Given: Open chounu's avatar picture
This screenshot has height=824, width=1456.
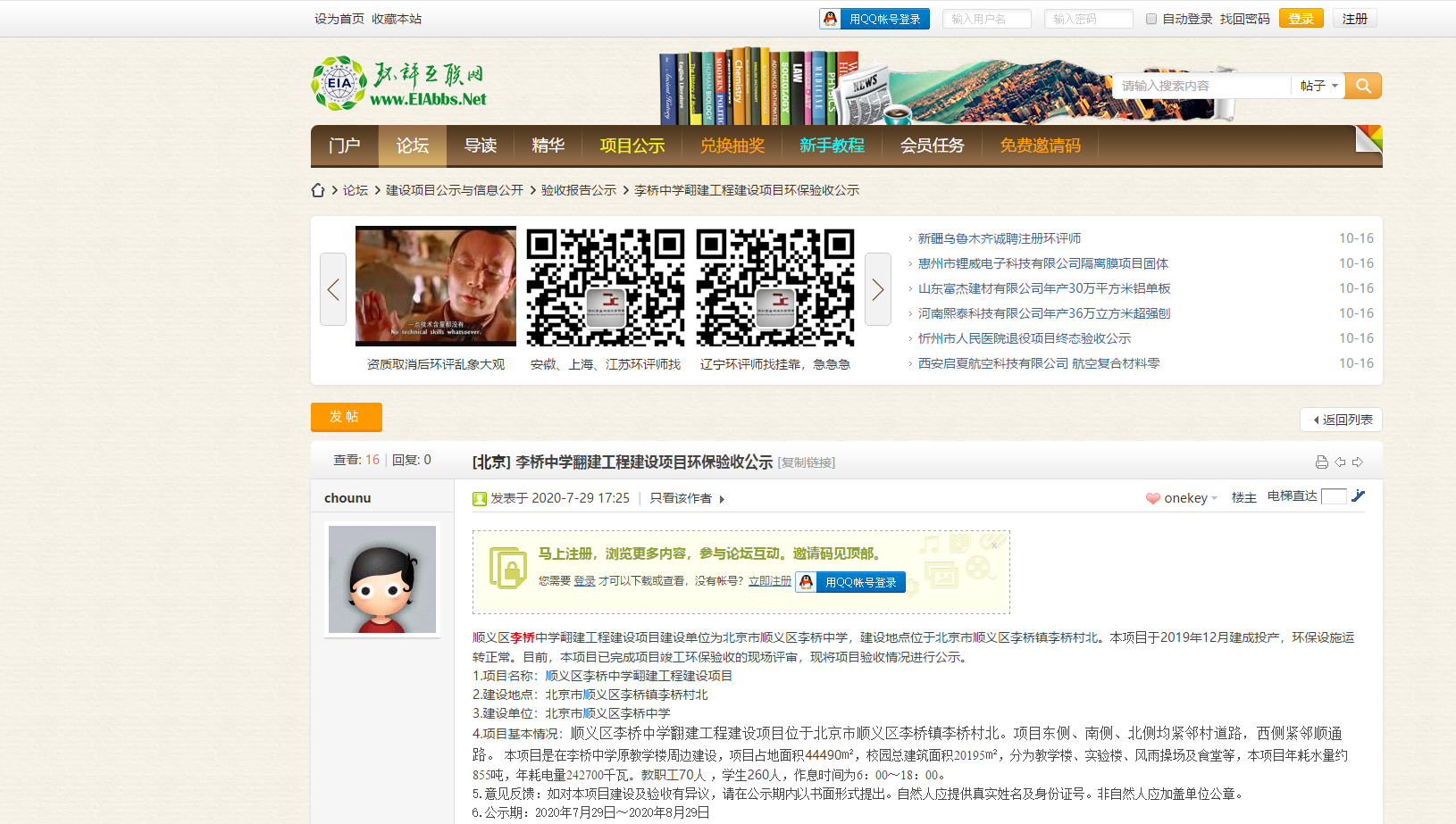Looking at the screenshot, I should [x=382, y=579].
